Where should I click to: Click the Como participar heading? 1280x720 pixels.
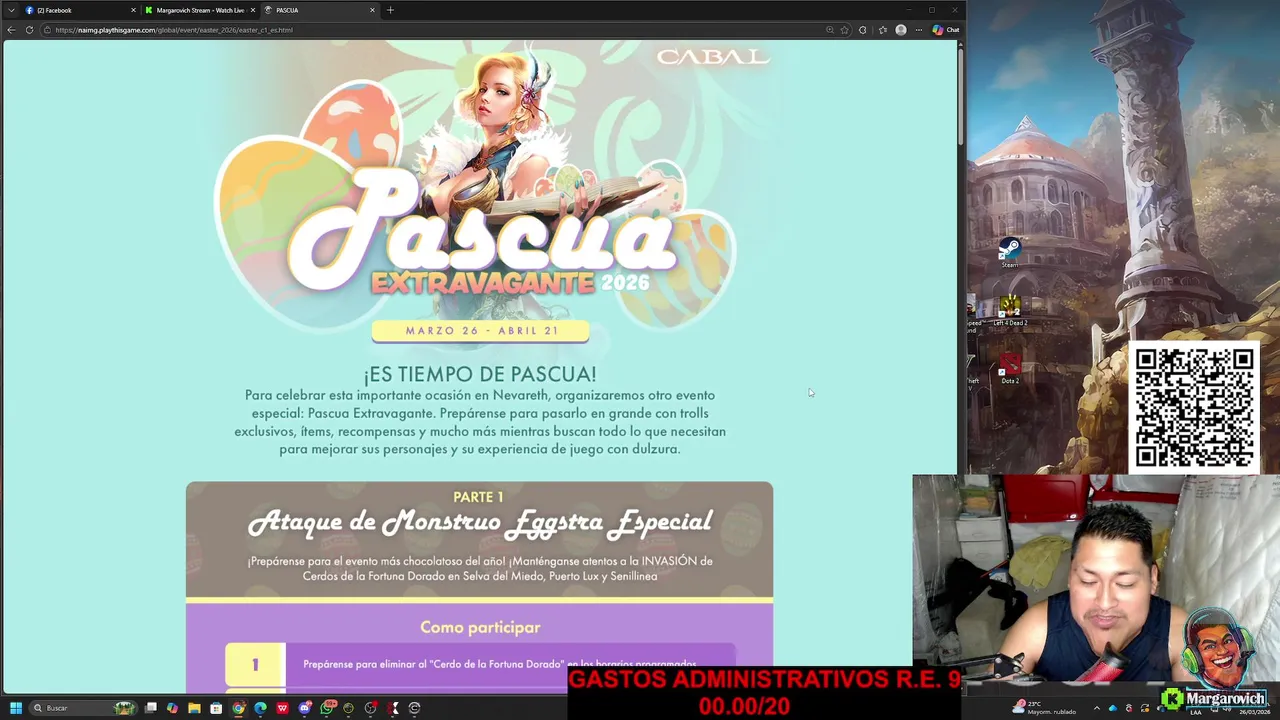480,627
